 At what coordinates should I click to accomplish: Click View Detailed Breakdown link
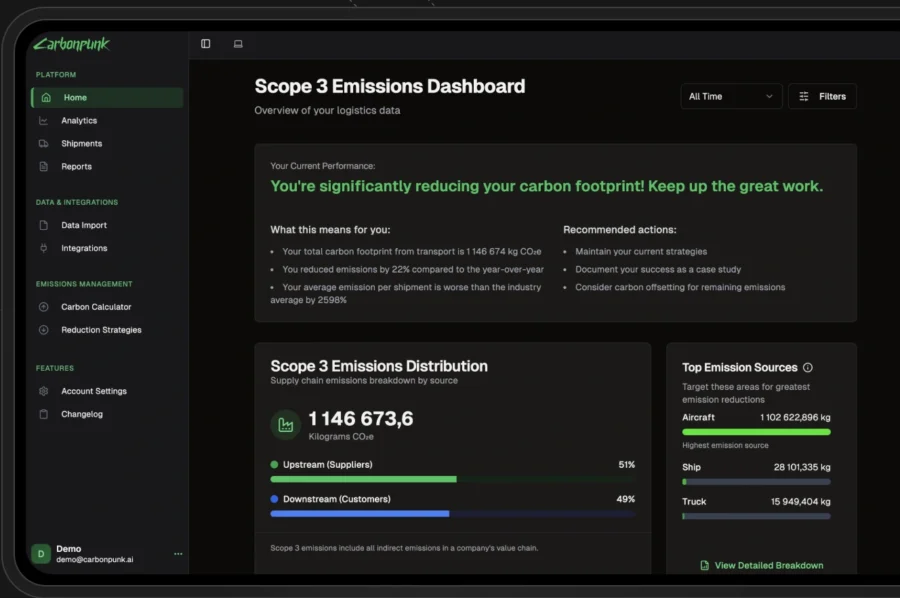tap(762, 565)
